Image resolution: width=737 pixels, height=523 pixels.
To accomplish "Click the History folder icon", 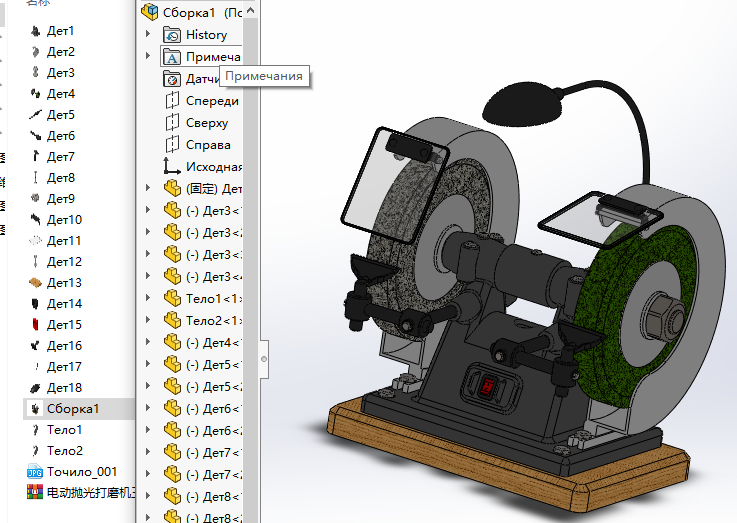I will [x=172, y=35].
